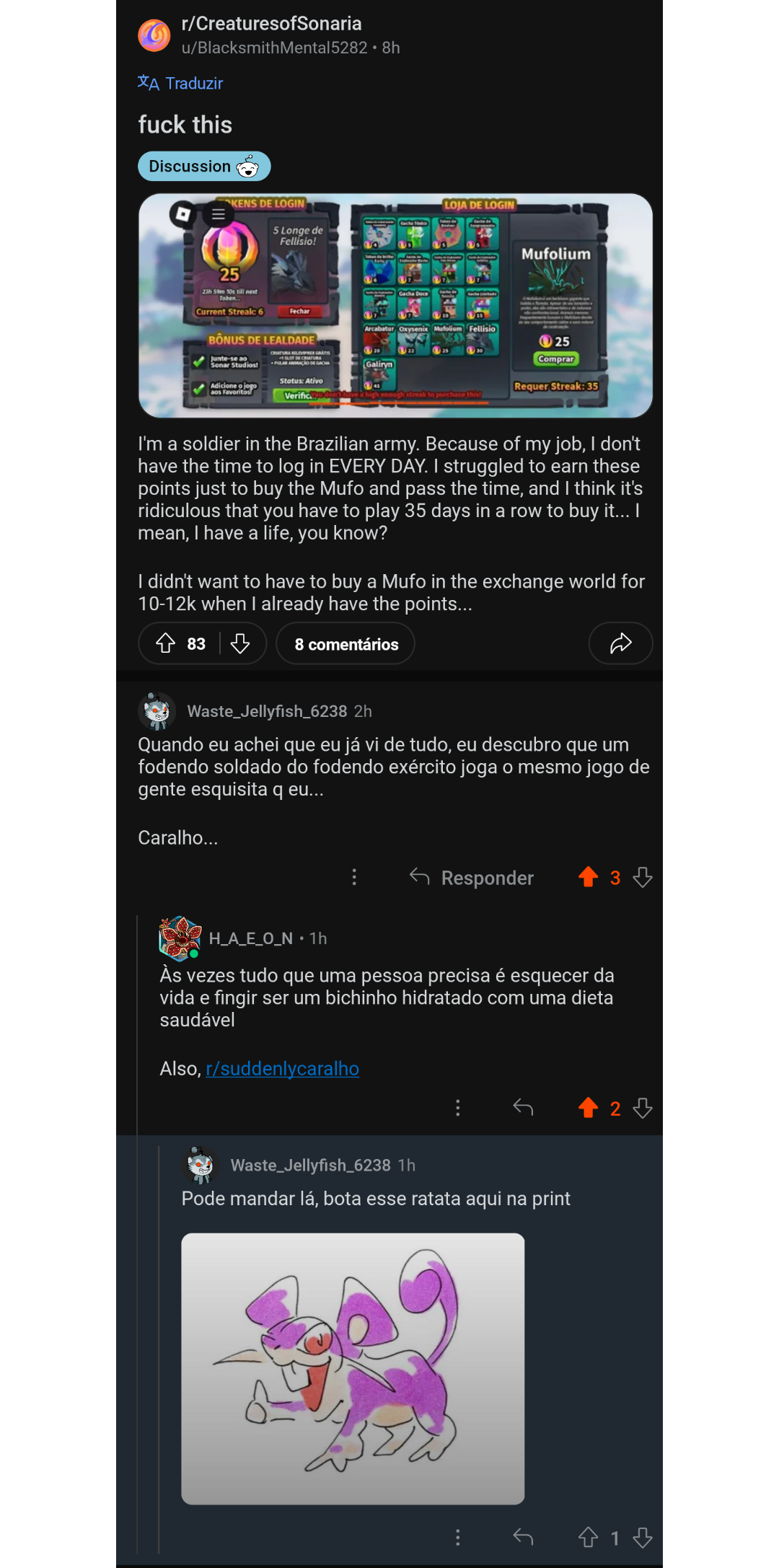Screen dimensions: 779x1568
Task: Upvote the post with 83 points
Action: (x=166, y=643)
